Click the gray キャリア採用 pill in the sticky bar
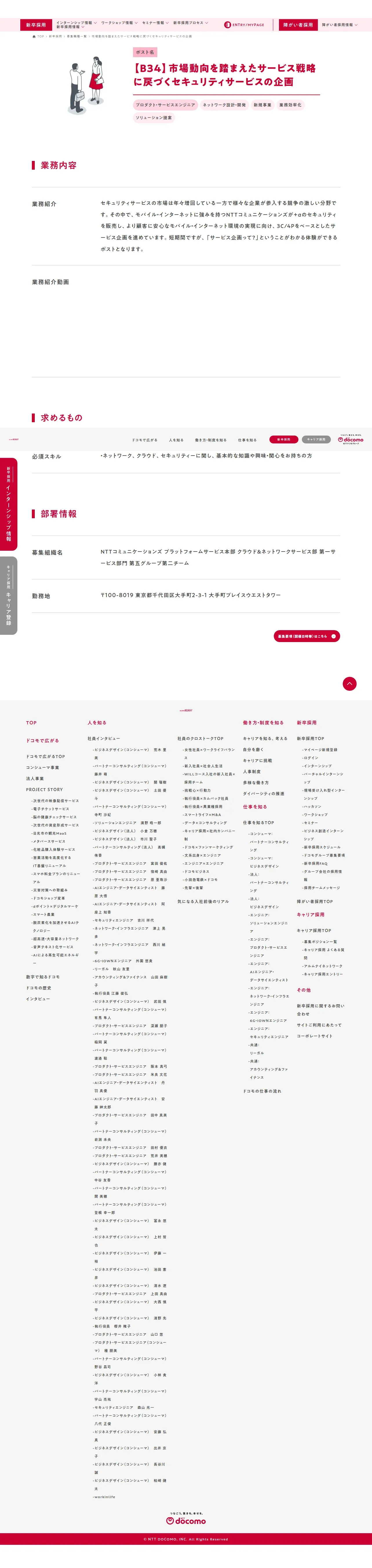Viewport: 372px width, 1568px height. 317,439
